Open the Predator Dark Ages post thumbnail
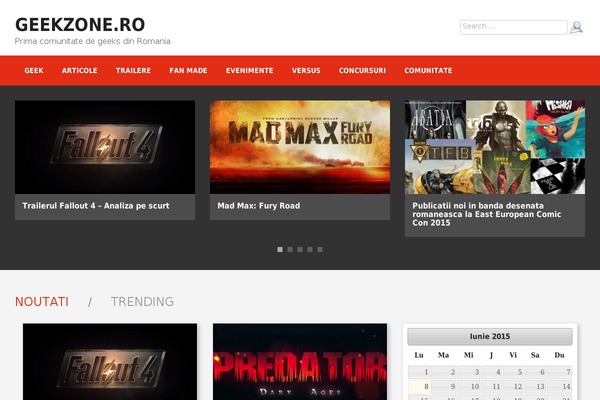The height and width of the screenshot is (400, 600). tap(300, 362)
